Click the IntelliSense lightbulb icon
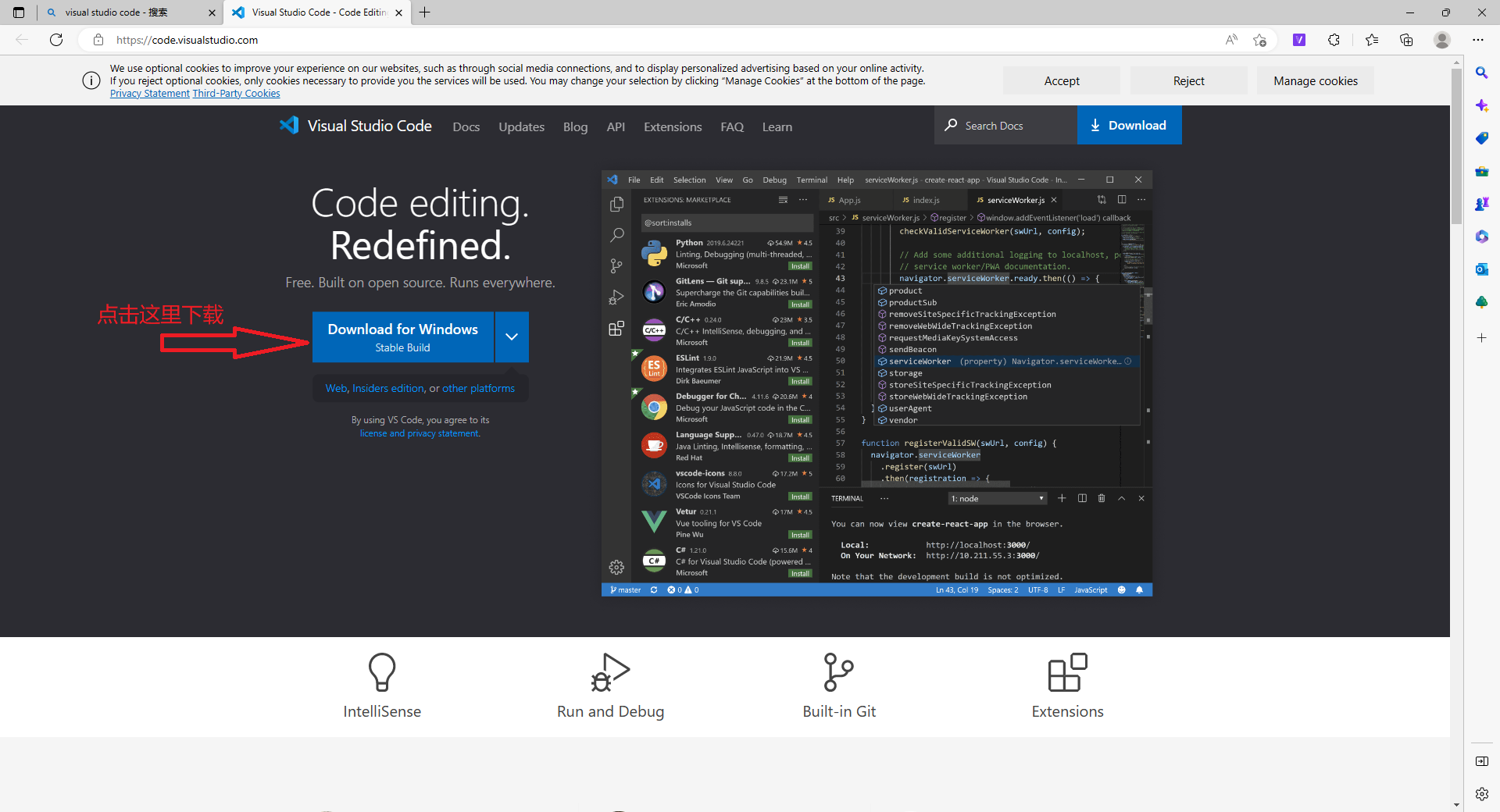1500x812 pixels. click(x=382, y=672)
